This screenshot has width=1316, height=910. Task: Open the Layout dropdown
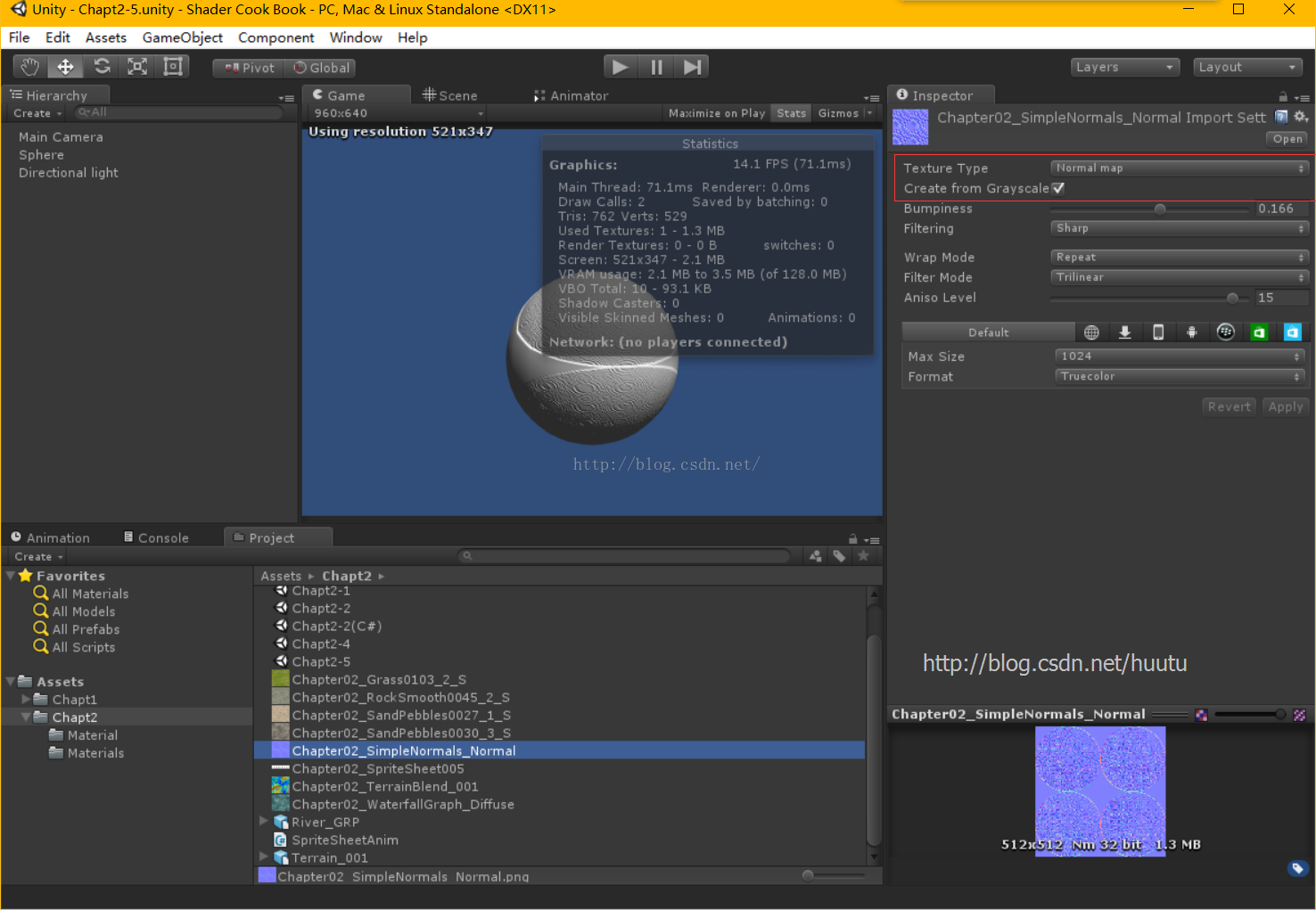coord(1248,67)
